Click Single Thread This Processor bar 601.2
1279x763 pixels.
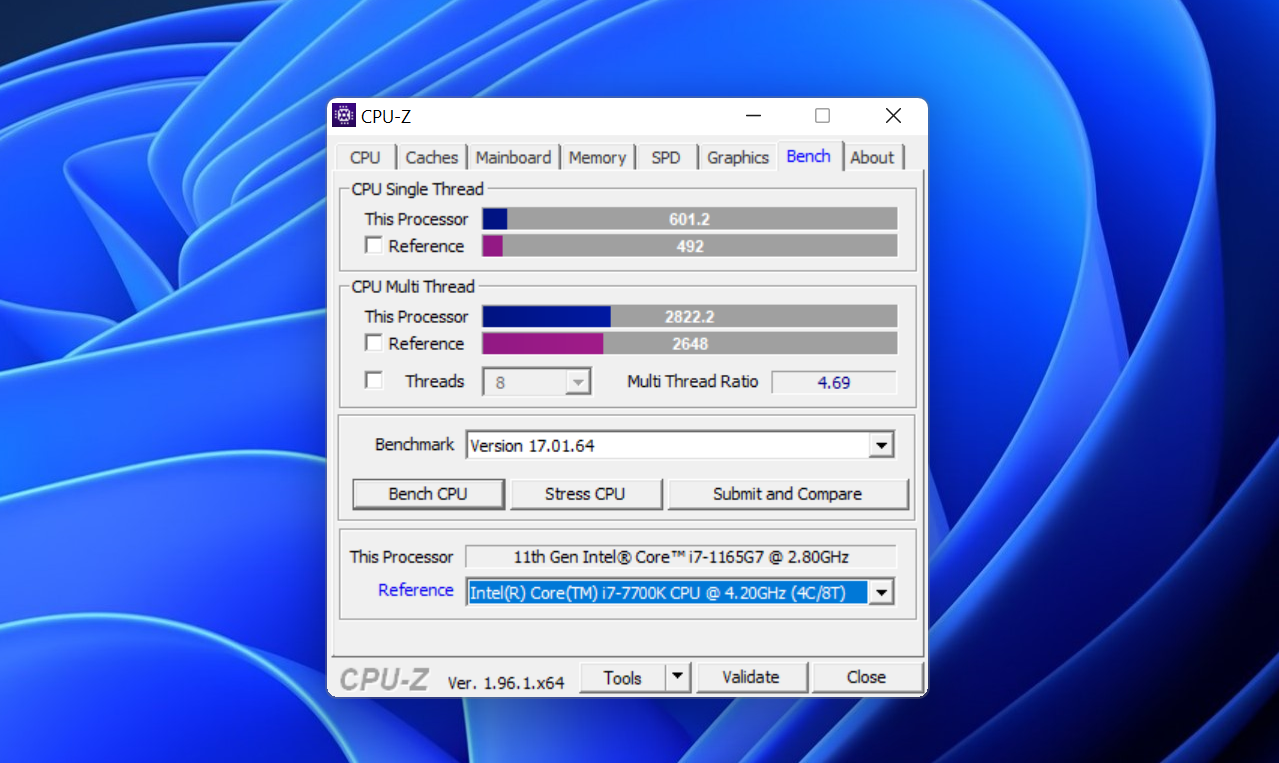689,219
